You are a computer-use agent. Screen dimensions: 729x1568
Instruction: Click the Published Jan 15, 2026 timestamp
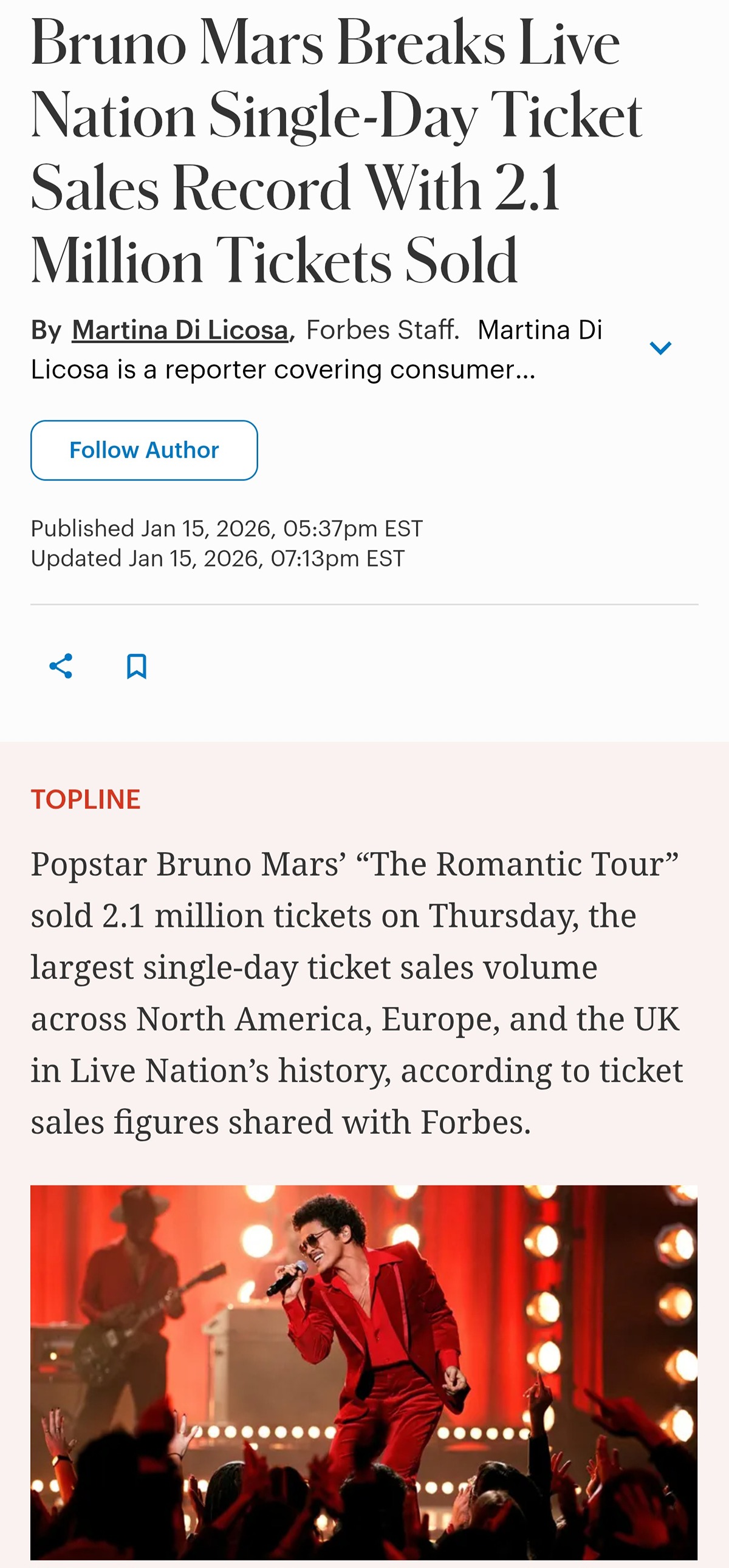[227, 528]
